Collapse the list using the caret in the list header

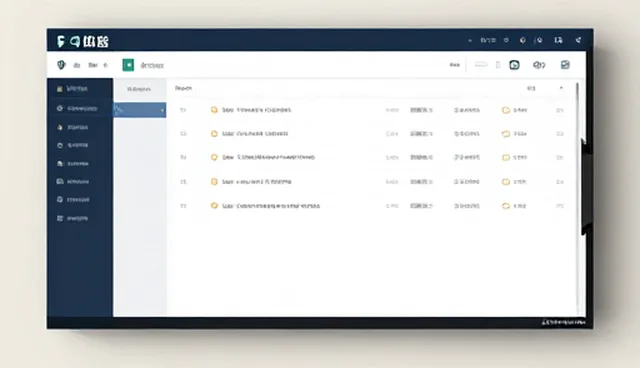(561, 88)
